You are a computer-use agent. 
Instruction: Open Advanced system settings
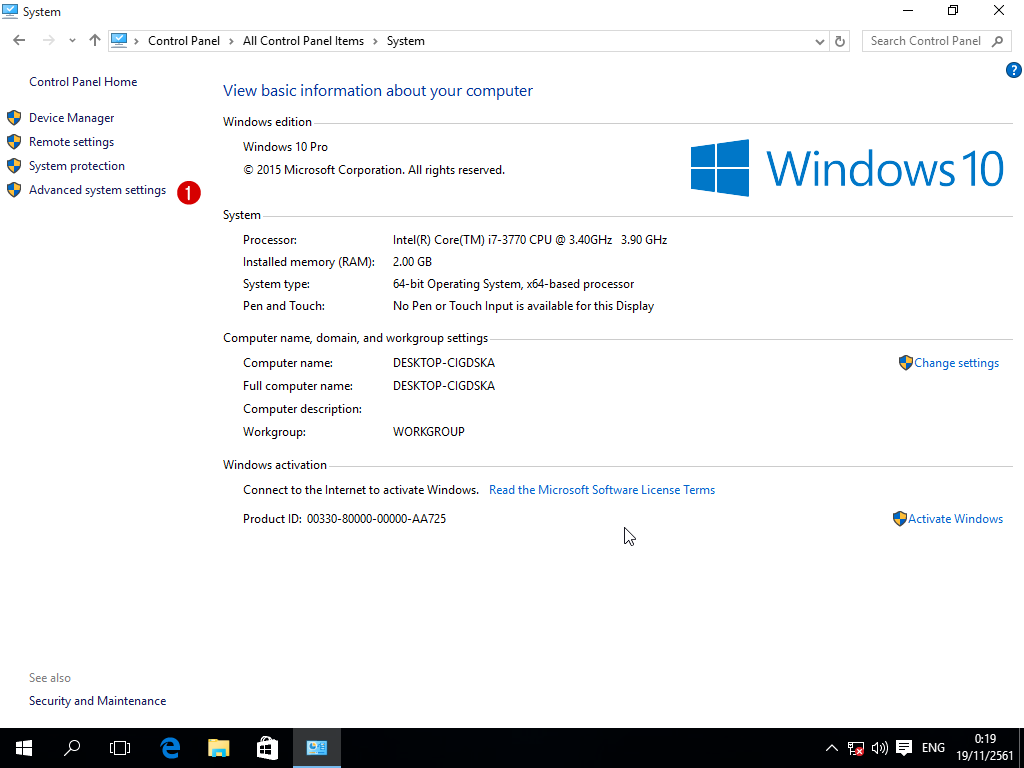point(97,190)
